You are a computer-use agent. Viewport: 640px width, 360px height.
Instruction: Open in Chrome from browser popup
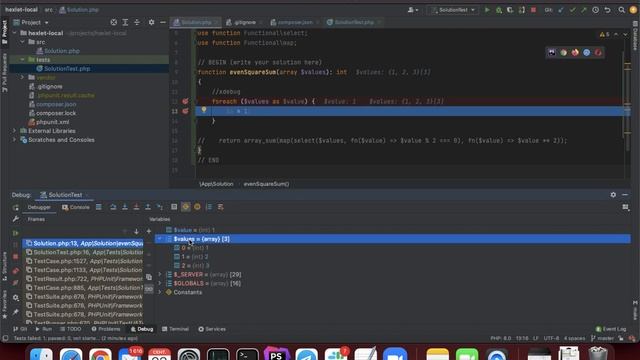click(564, 53)
